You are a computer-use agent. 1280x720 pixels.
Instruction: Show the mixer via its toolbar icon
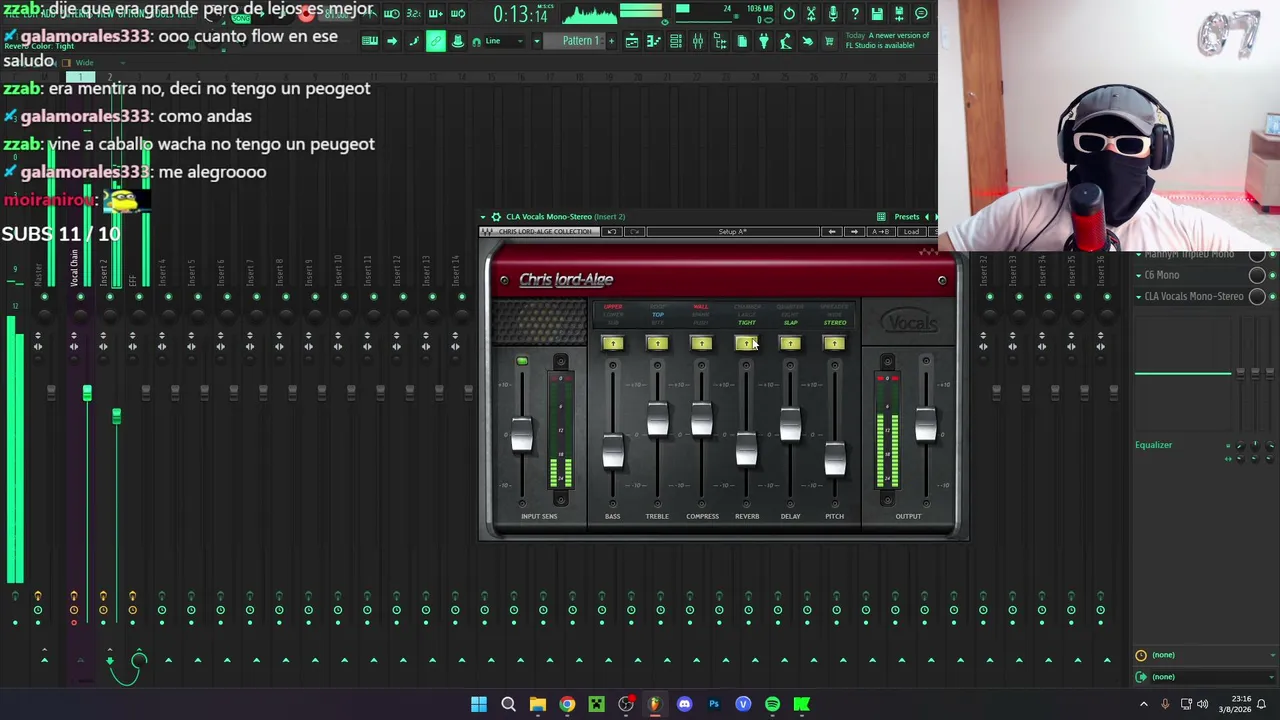[698, 41]
